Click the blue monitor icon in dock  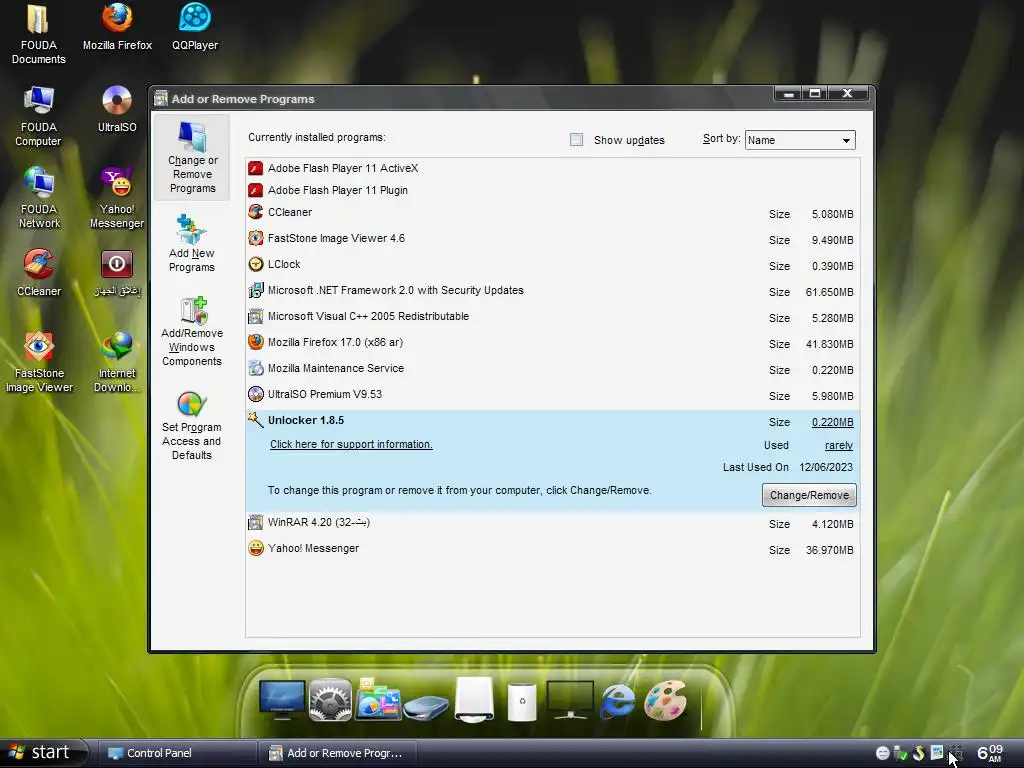point(281,700)
